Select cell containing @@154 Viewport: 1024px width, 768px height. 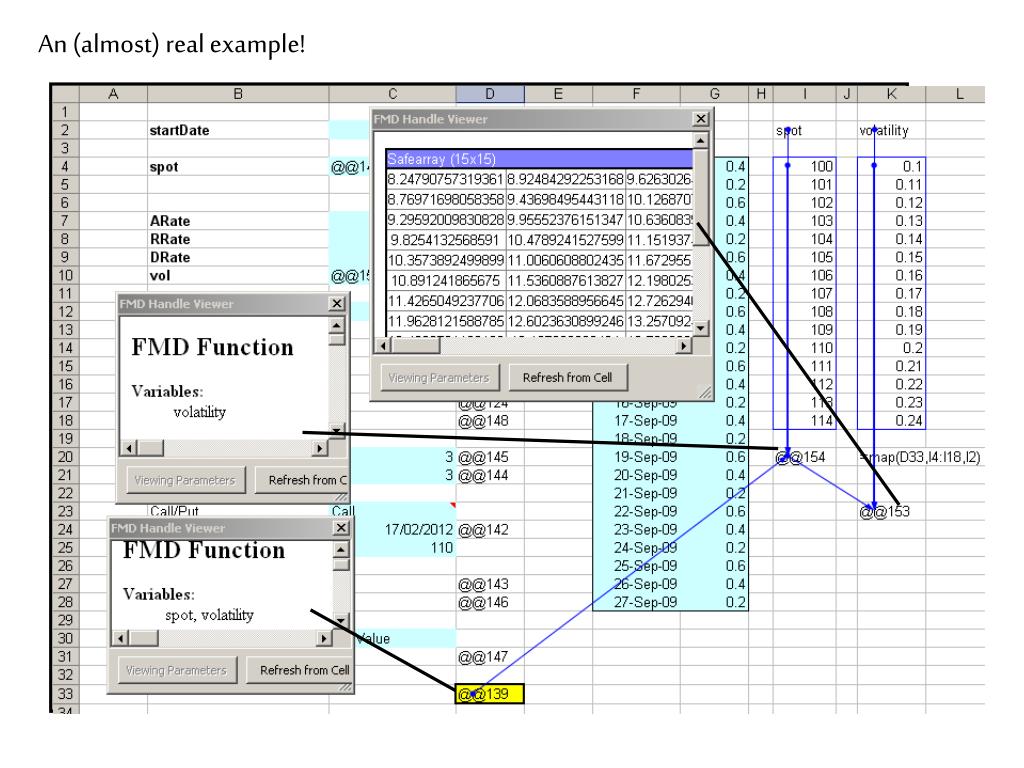tap(805, 457)
